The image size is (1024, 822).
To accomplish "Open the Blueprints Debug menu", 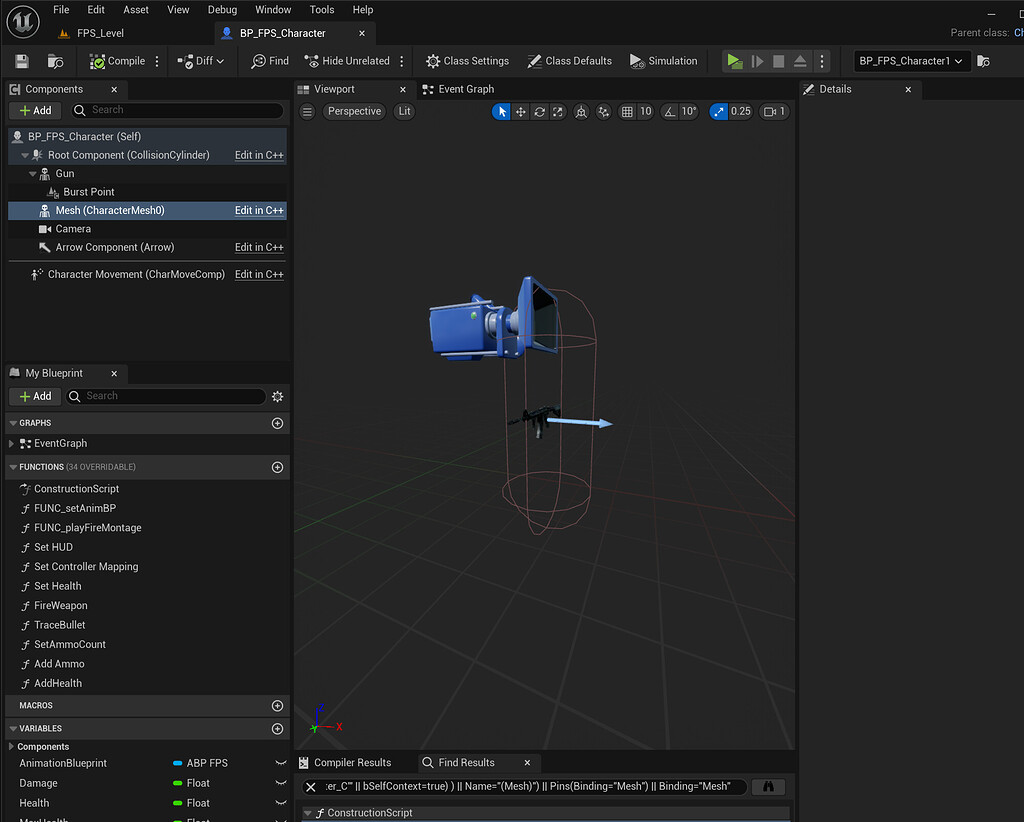I will (x=222, y=10).
